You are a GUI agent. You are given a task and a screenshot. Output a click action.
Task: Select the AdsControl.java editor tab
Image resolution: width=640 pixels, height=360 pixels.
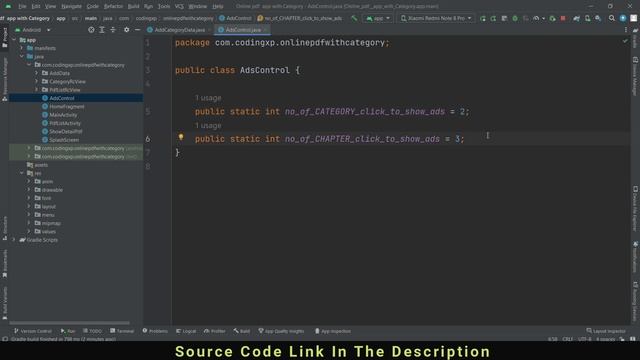click(x=242, y=30)
